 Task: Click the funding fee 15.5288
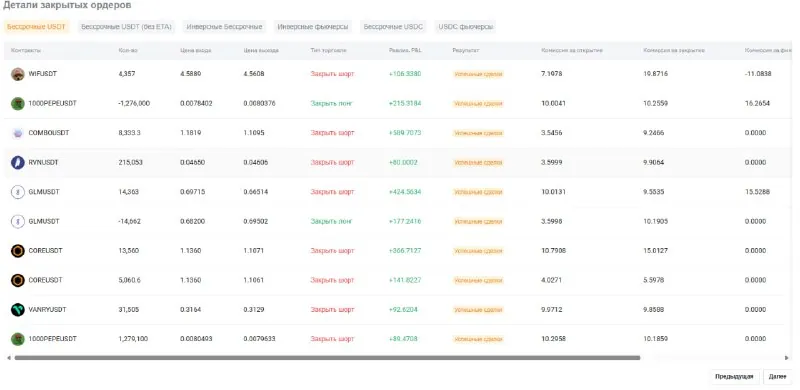click(758, 192)
